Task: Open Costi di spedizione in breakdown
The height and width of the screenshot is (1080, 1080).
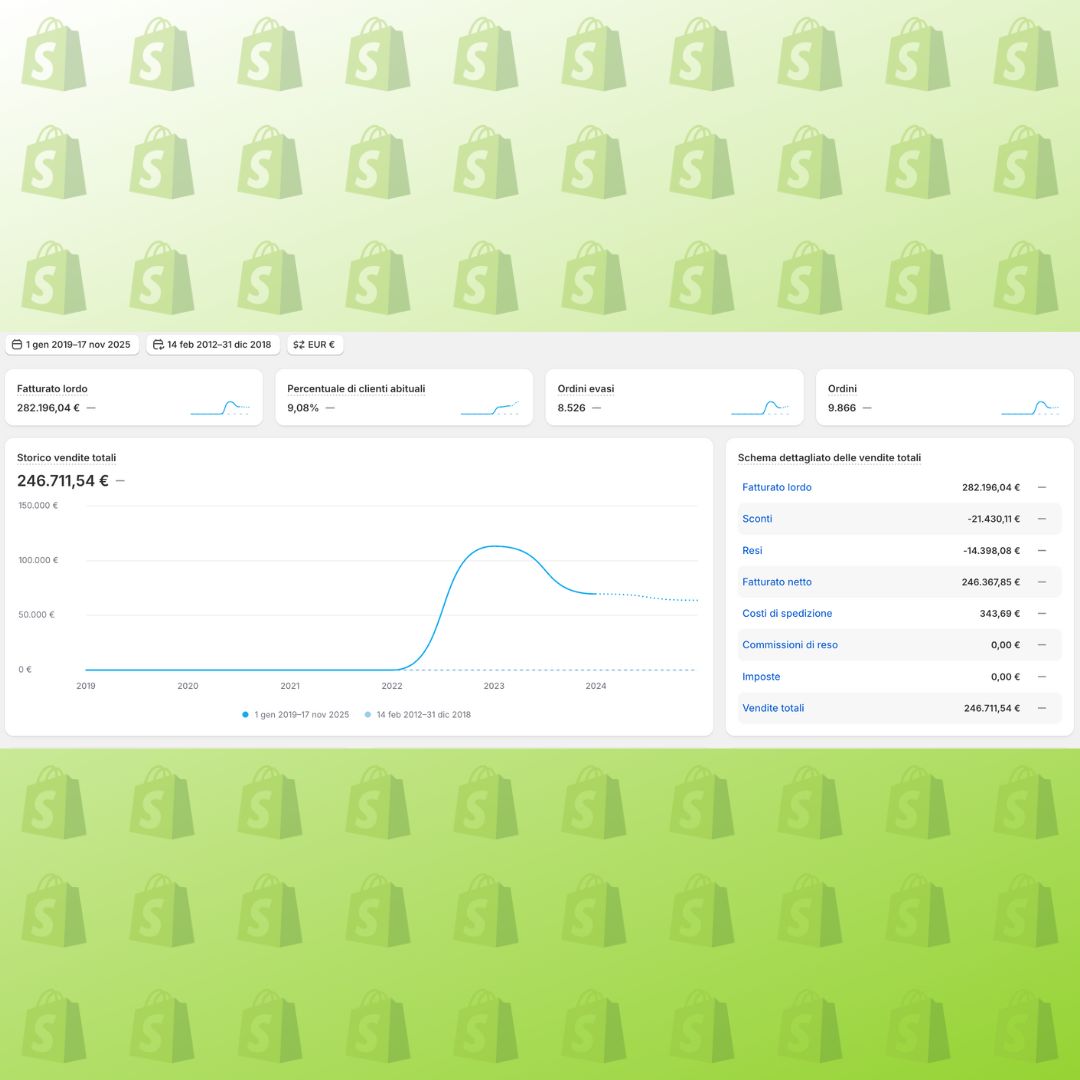Action: pyautogui.click(x=787, y=613)
